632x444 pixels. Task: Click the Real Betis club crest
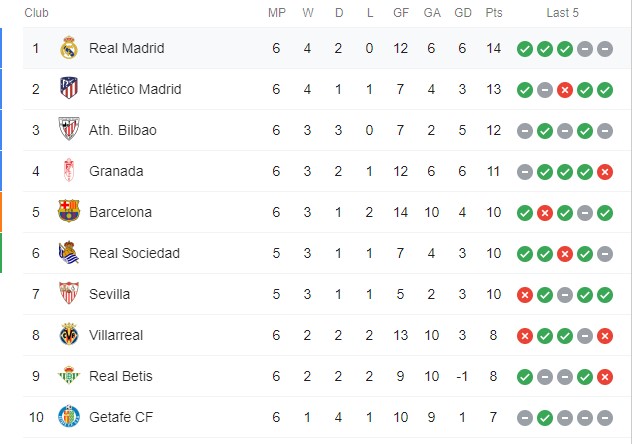tap(69, 376)
